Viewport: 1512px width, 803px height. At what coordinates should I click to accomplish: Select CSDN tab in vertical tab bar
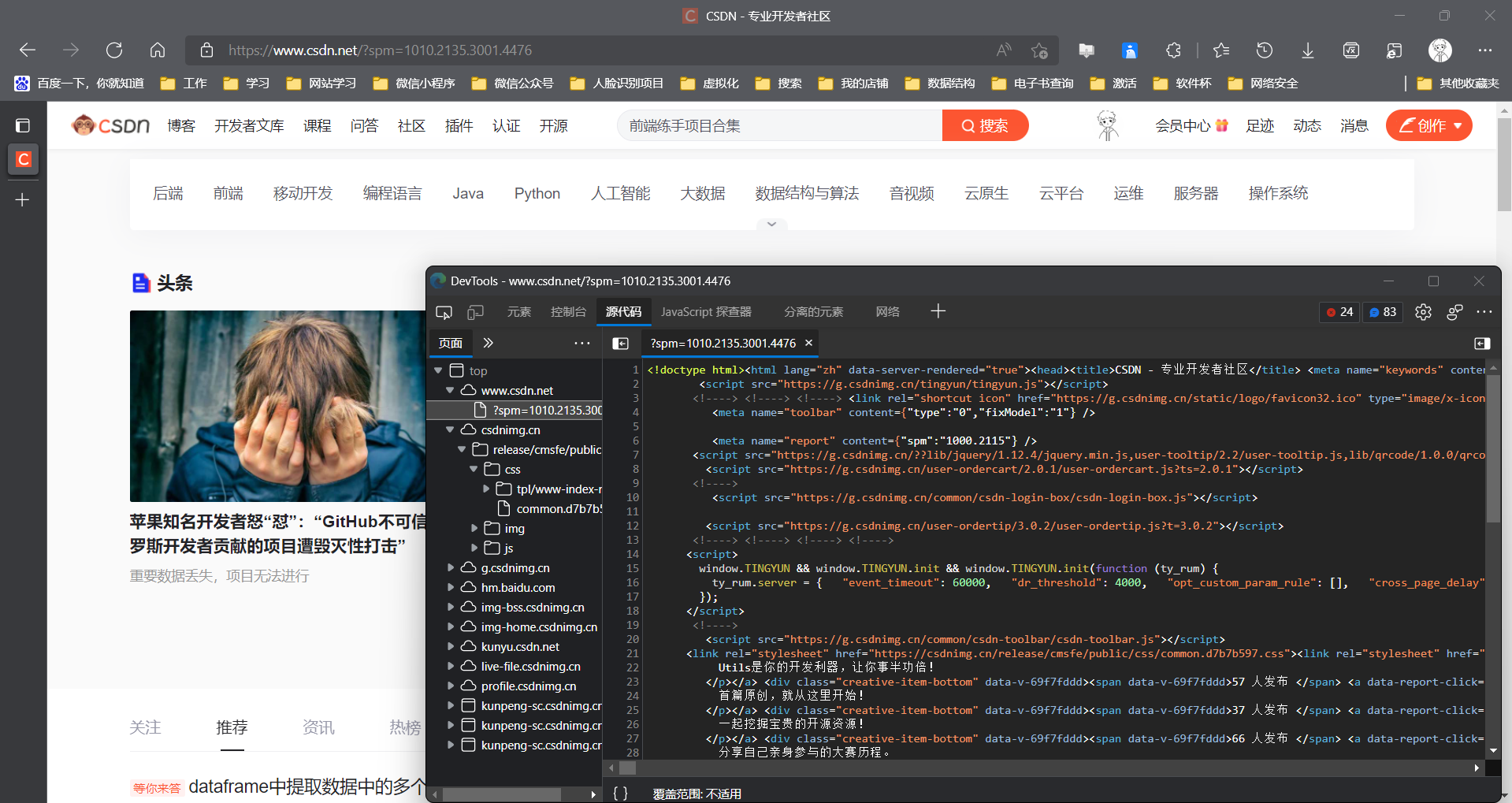point(23,159)
